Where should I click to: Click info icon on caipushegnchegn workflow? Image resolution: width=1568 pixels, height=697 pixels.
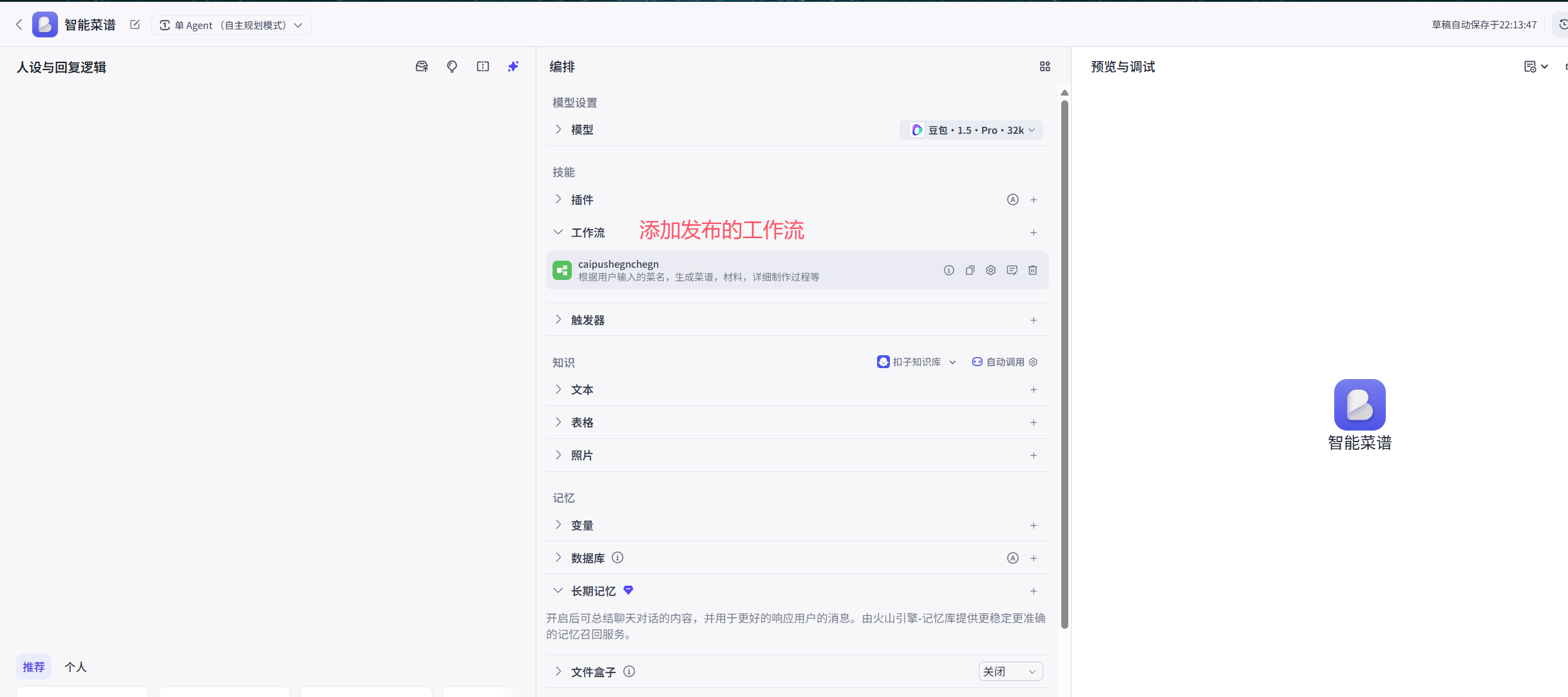[x=949, y=270]
